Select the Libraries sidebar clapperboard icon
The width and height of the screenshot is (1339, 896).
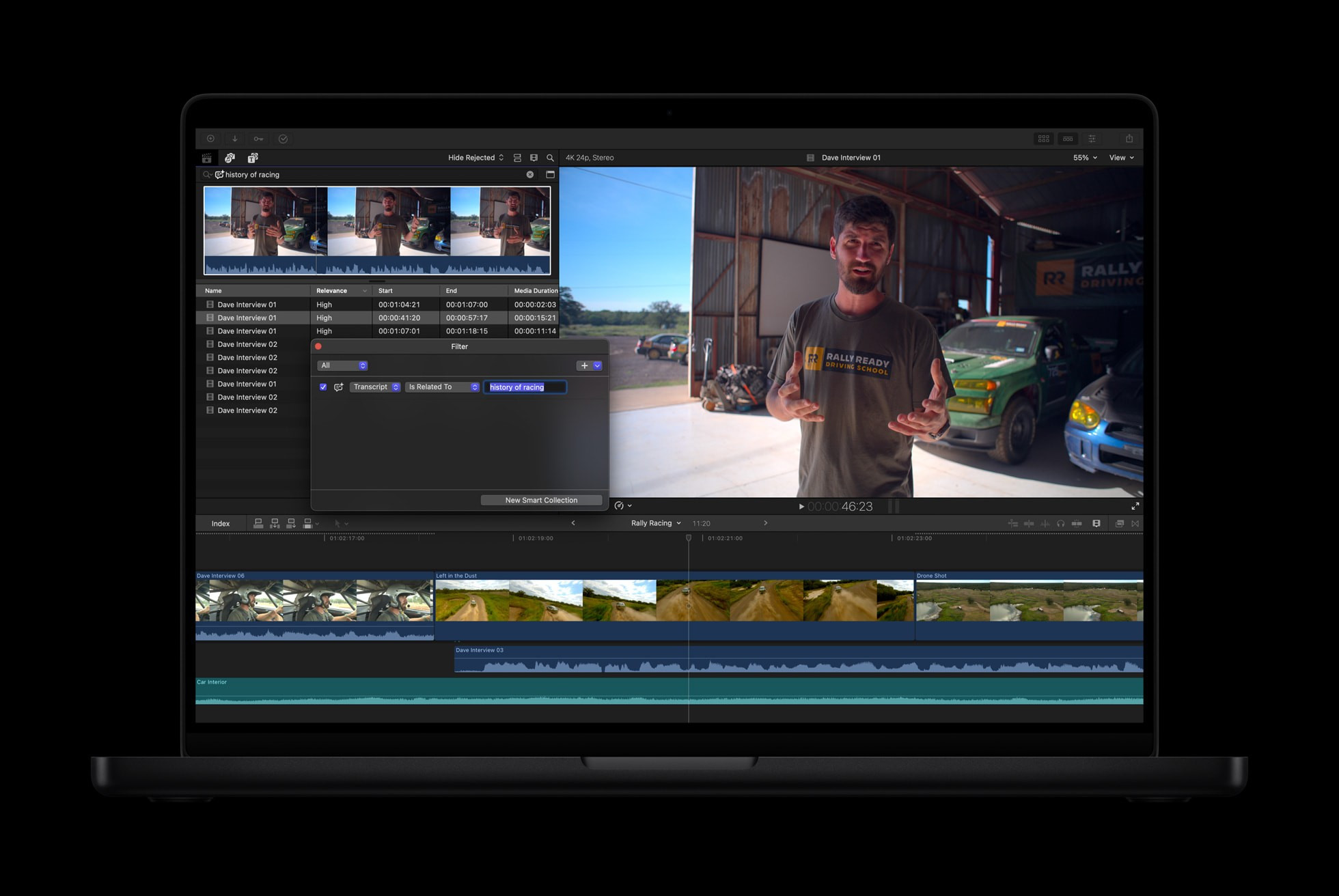tap(207, 158)
